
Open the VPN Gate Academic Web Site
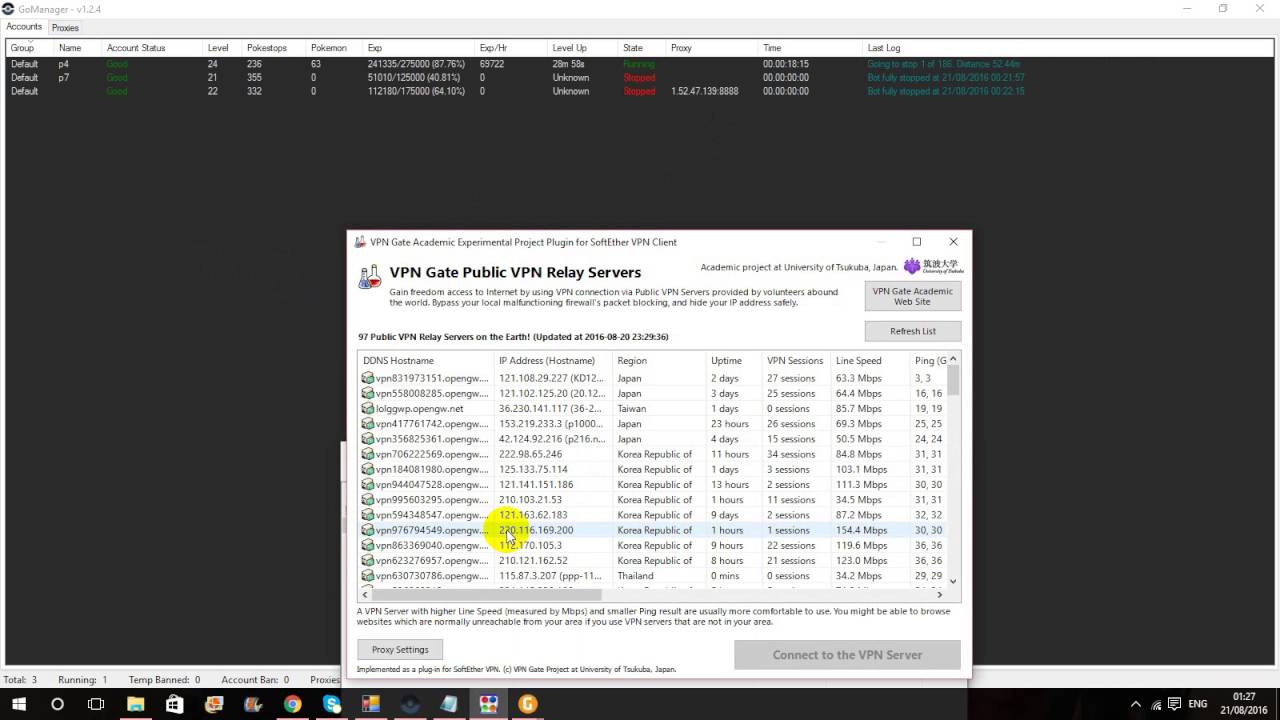tap(912, 296)
